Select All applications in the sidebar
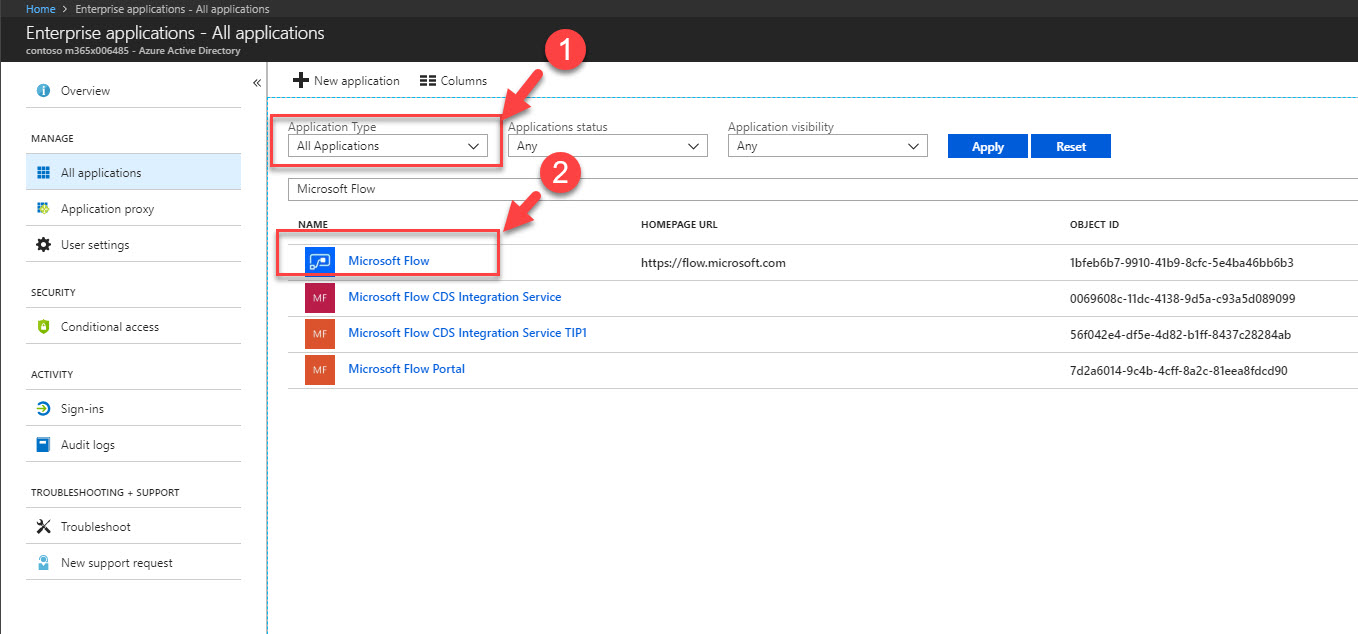Screen dimensions: 1358x634 [x=133, y=173]
